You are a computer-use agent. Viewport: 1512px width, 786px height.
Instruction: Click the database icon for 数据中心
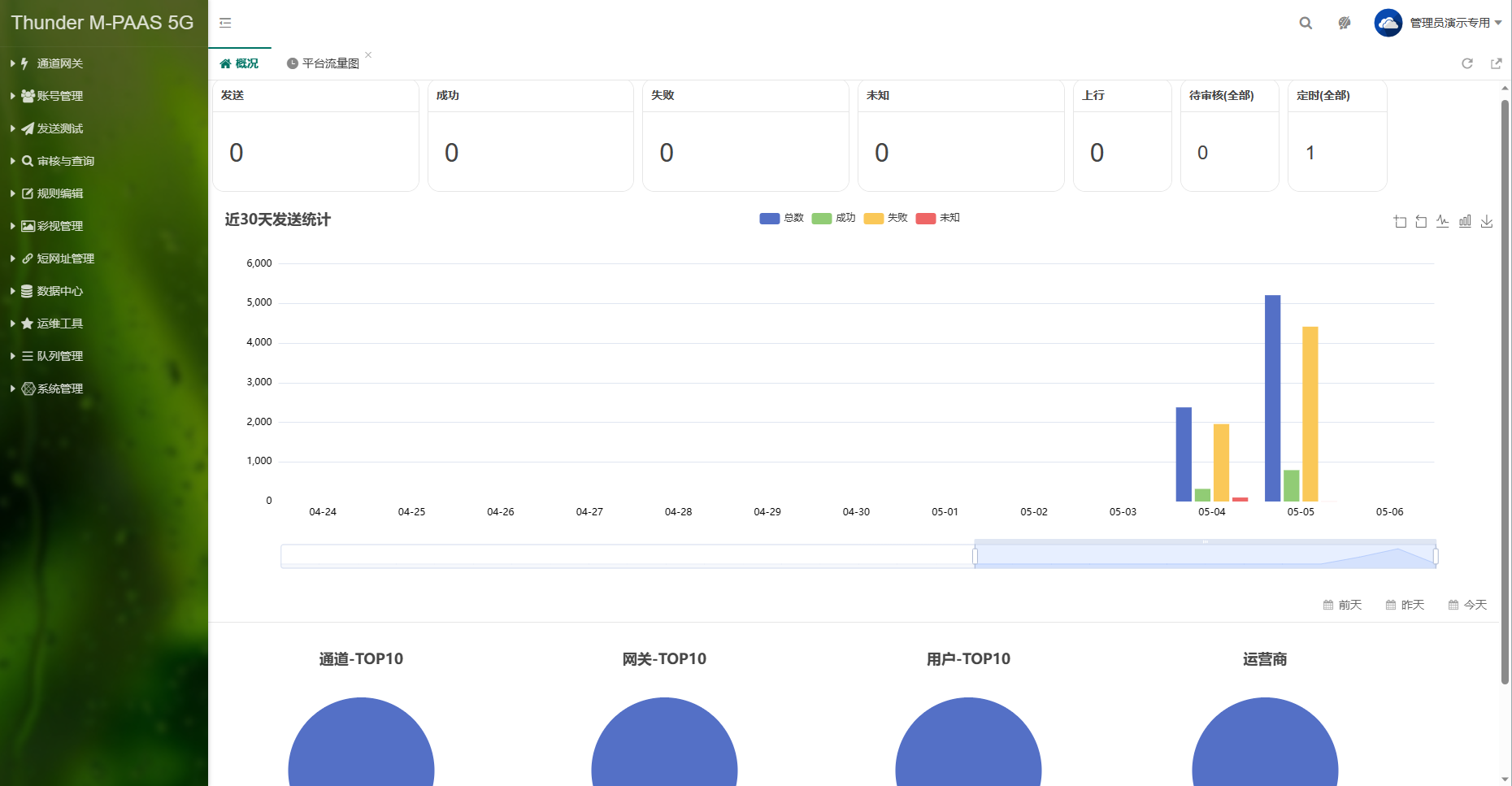pos(27,291)
